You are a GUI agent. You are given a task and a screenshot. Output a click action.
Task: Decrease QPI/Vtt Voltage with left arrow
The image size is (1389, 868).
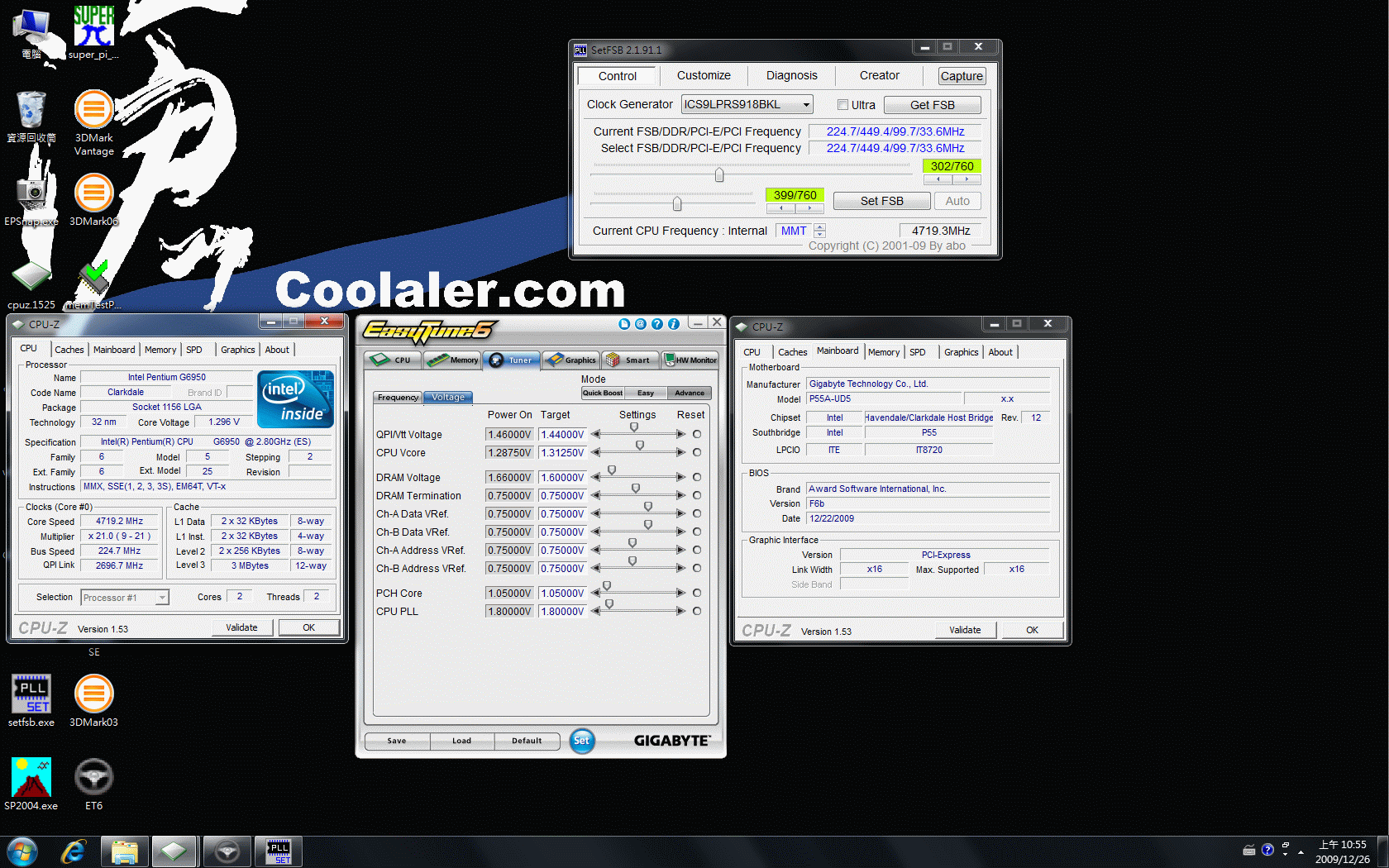click(595, 434)
